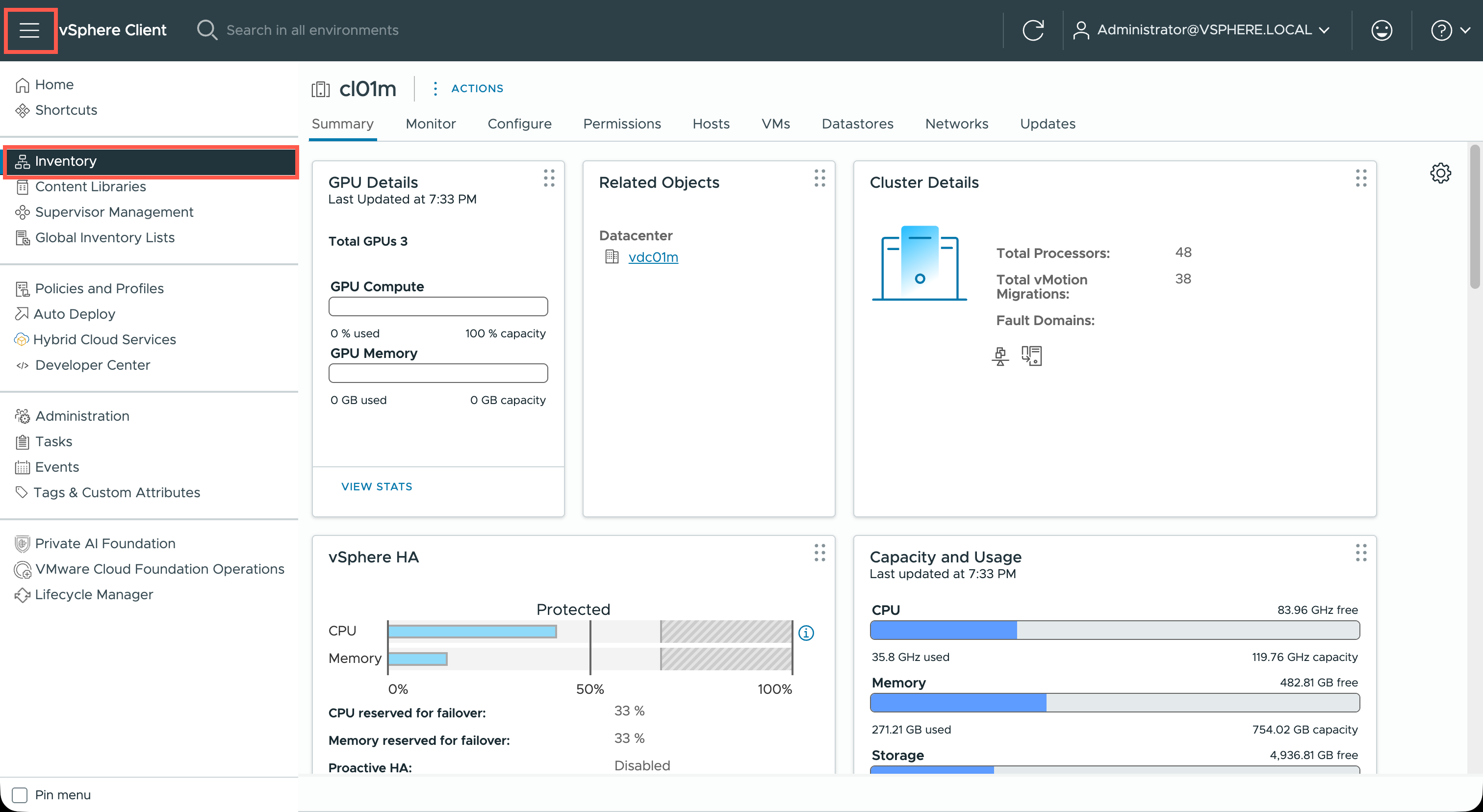Click the Search in all environments field

[312, 30]
